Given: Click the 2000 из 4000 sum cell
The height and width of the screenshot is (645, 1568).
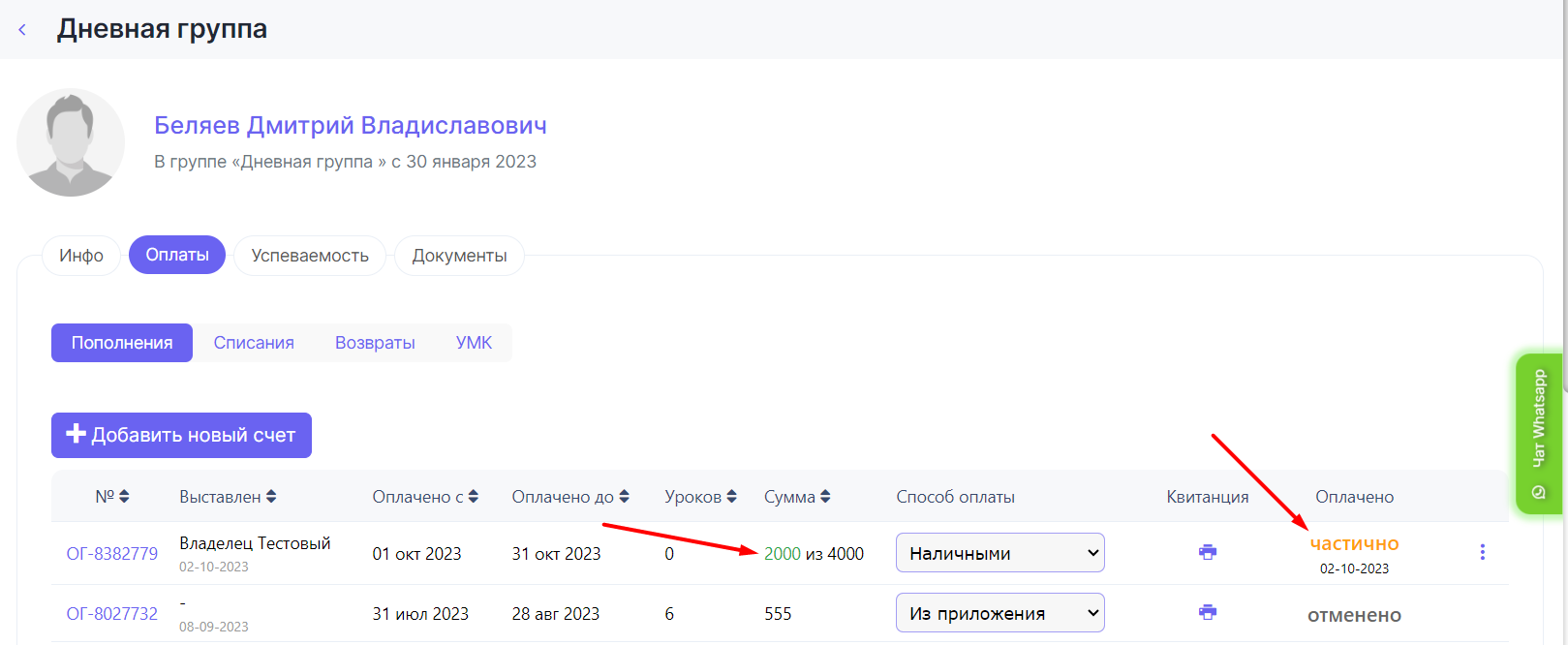Looking at the screenshot, I should 814,554.
